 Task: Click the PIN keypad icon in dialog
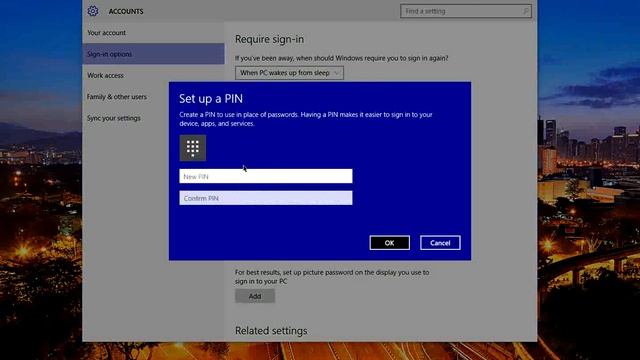[193, 148]
